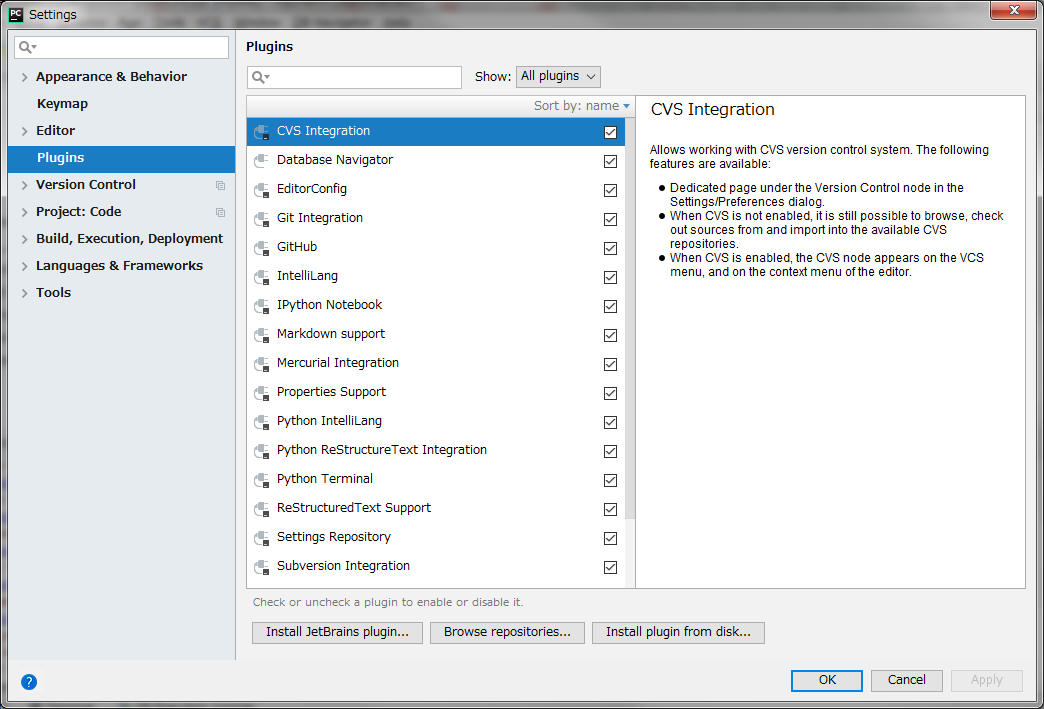Click the PyCharm logo in title bar
The width and height of the screenshot is (1044, 709).
pos(16,14)
